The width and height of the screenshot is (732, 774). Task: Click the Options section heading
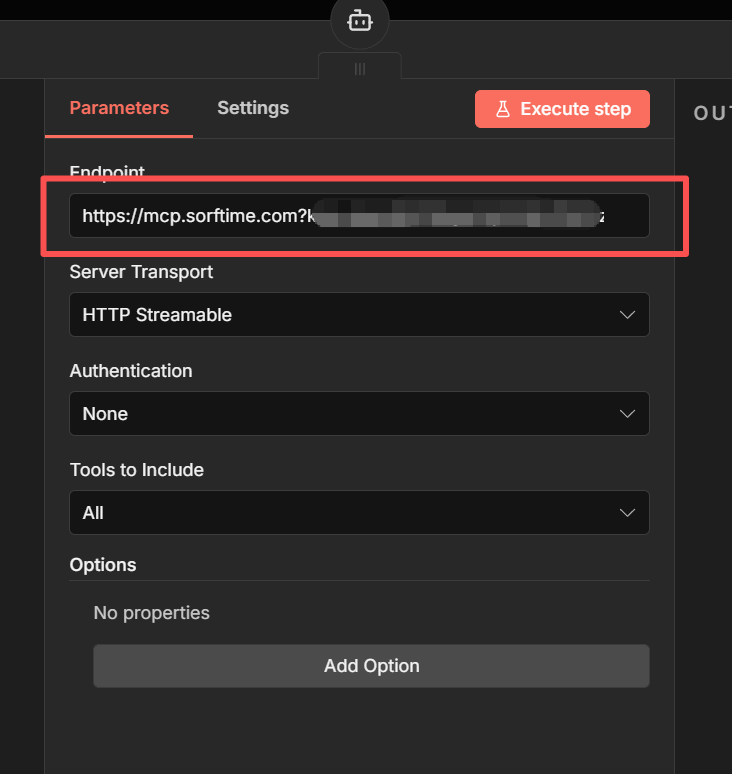[x=103, y=565]
